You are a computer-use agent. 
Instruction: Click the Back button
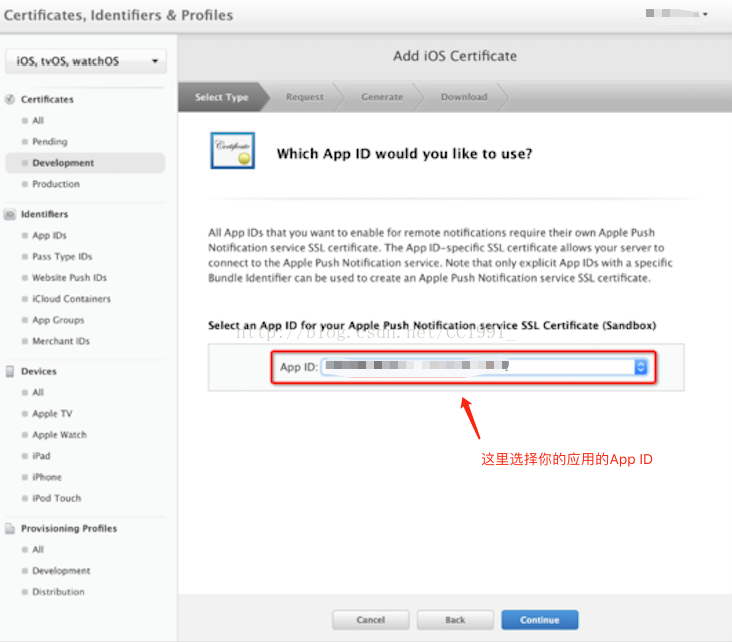coord(455,620)
